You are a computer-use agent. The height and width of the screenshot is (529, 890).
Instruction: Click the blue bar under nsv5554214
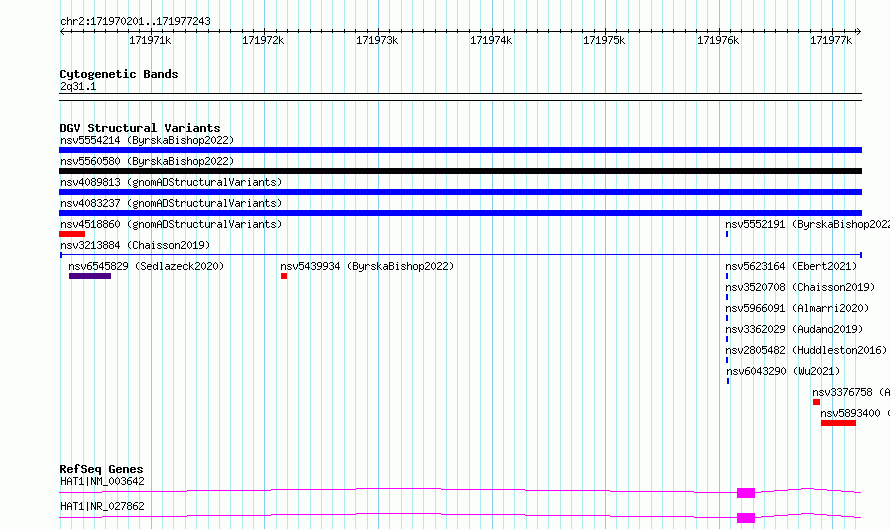pyautogui.click(x=460, y=150)
